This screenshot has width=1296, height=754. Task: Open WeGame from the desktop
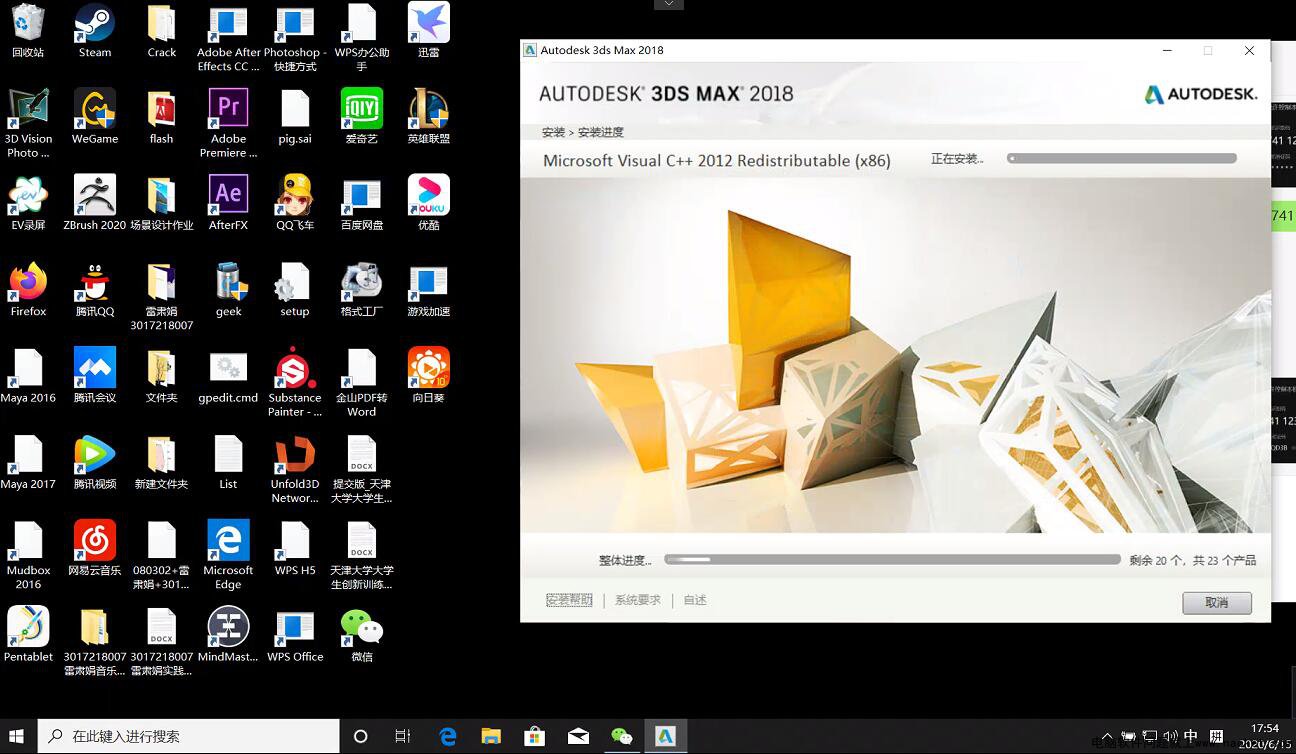(95, 117)
